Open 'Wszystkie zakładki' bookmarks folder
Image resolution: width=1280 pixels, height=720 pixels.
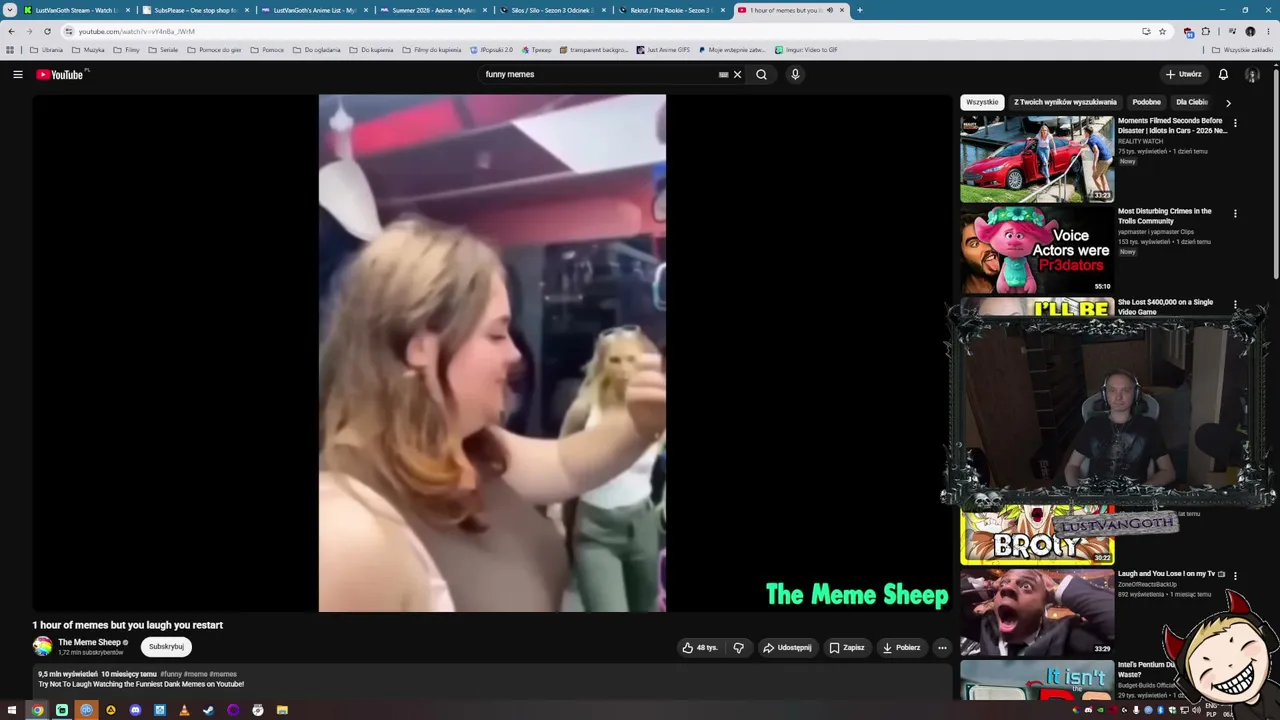pyautogui.click(x=1242, y=50)
